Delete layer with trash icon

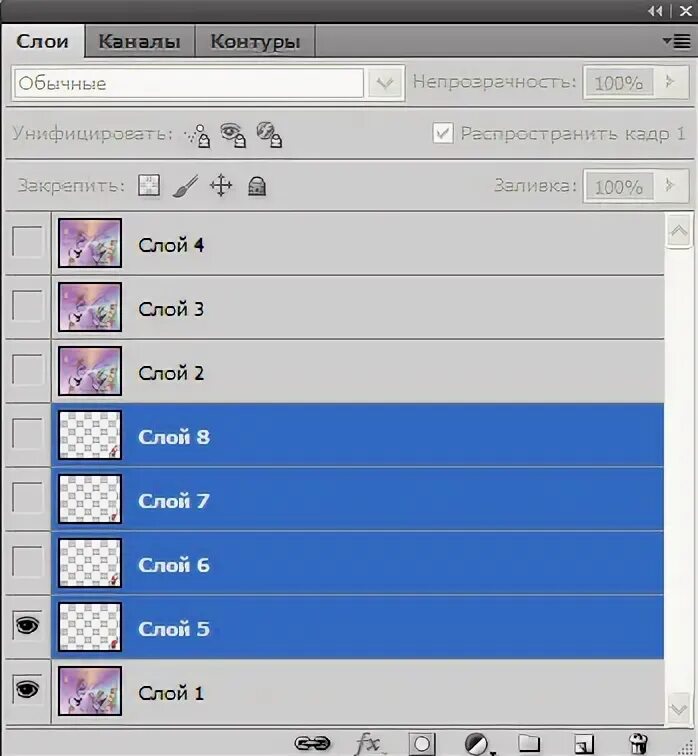(638, 743)
